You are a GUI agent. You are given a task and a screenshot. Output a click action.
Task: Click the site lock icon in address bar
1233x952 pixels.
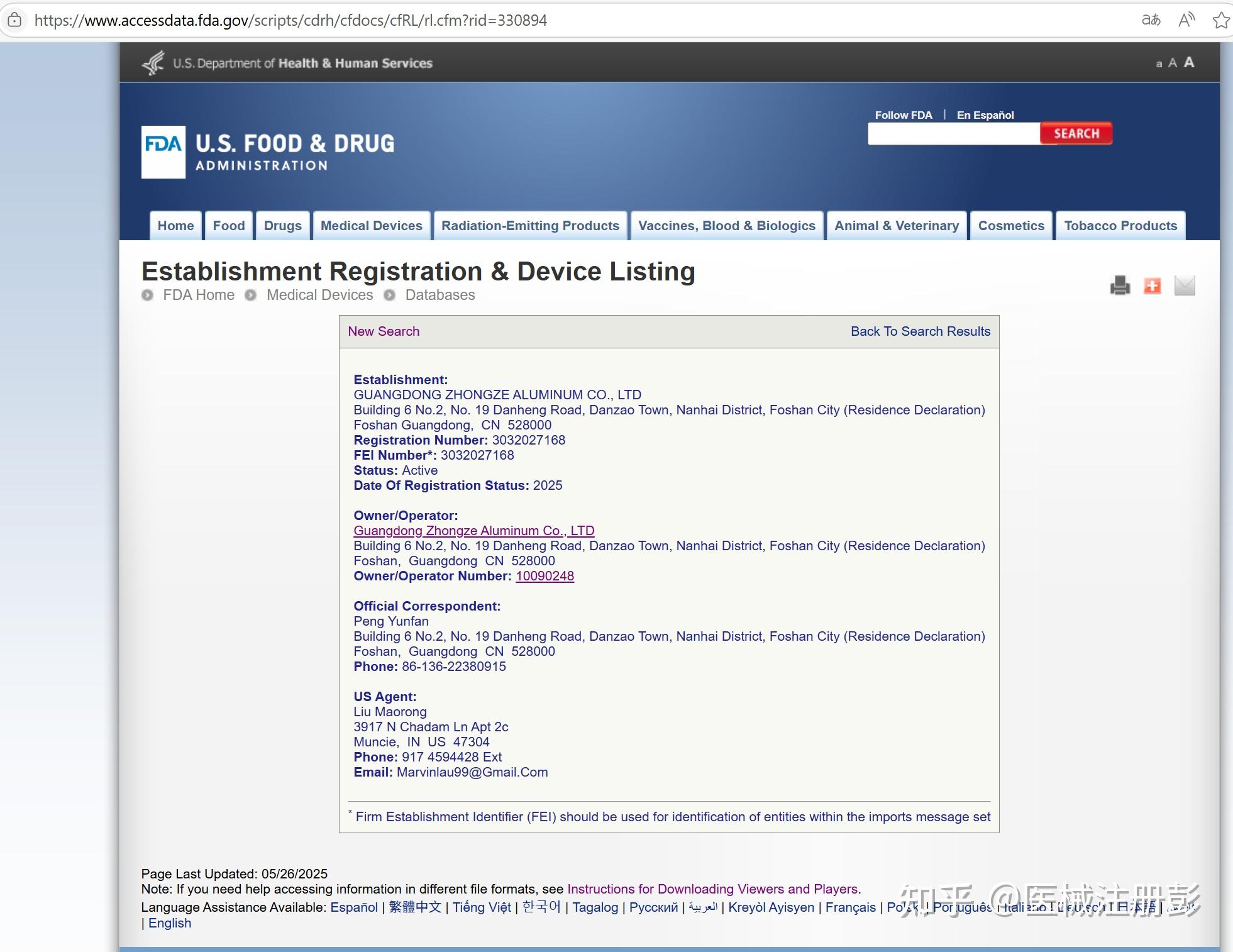(x=14, y=20)
